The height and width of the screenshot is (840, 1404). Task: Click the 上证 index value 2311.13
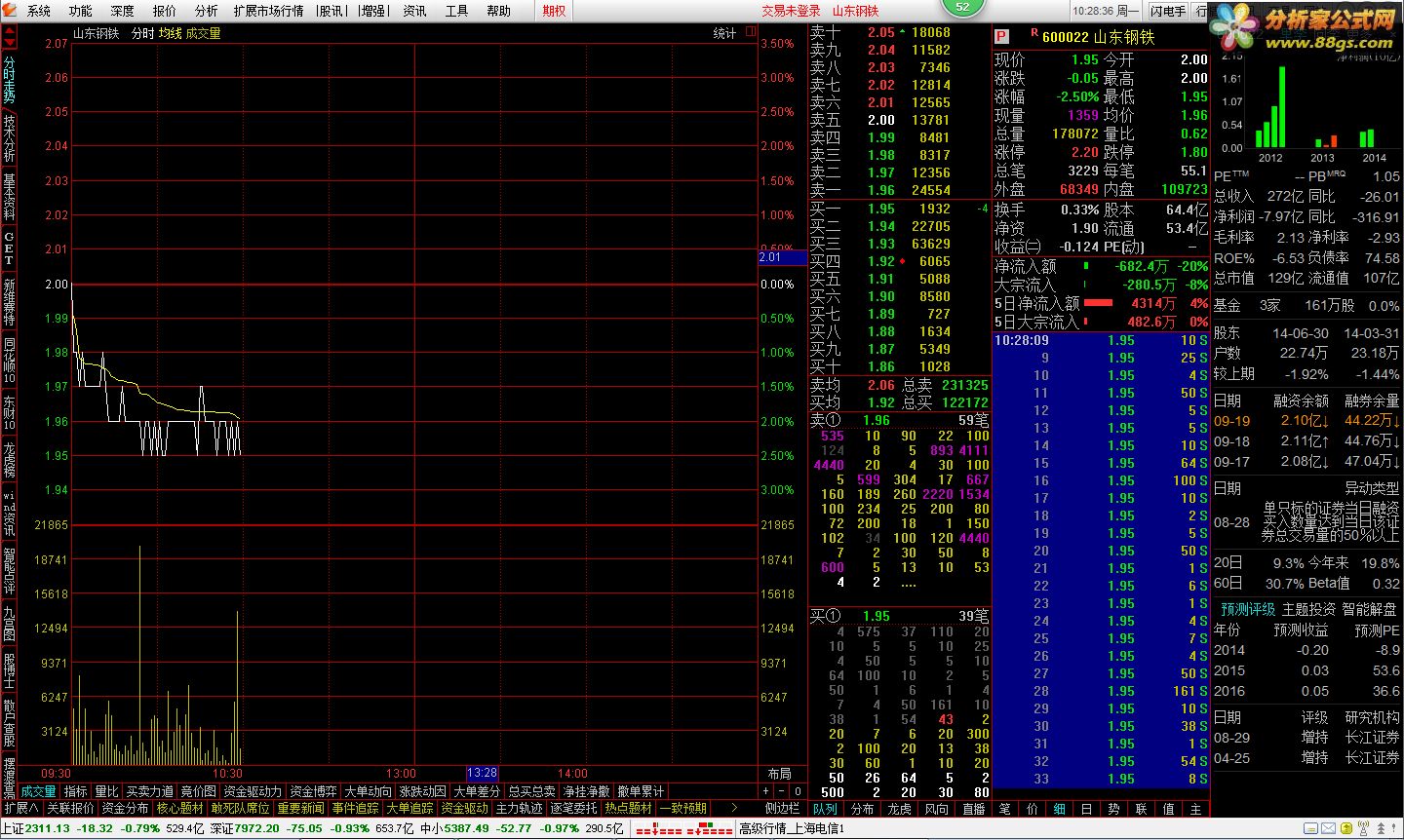47,828
